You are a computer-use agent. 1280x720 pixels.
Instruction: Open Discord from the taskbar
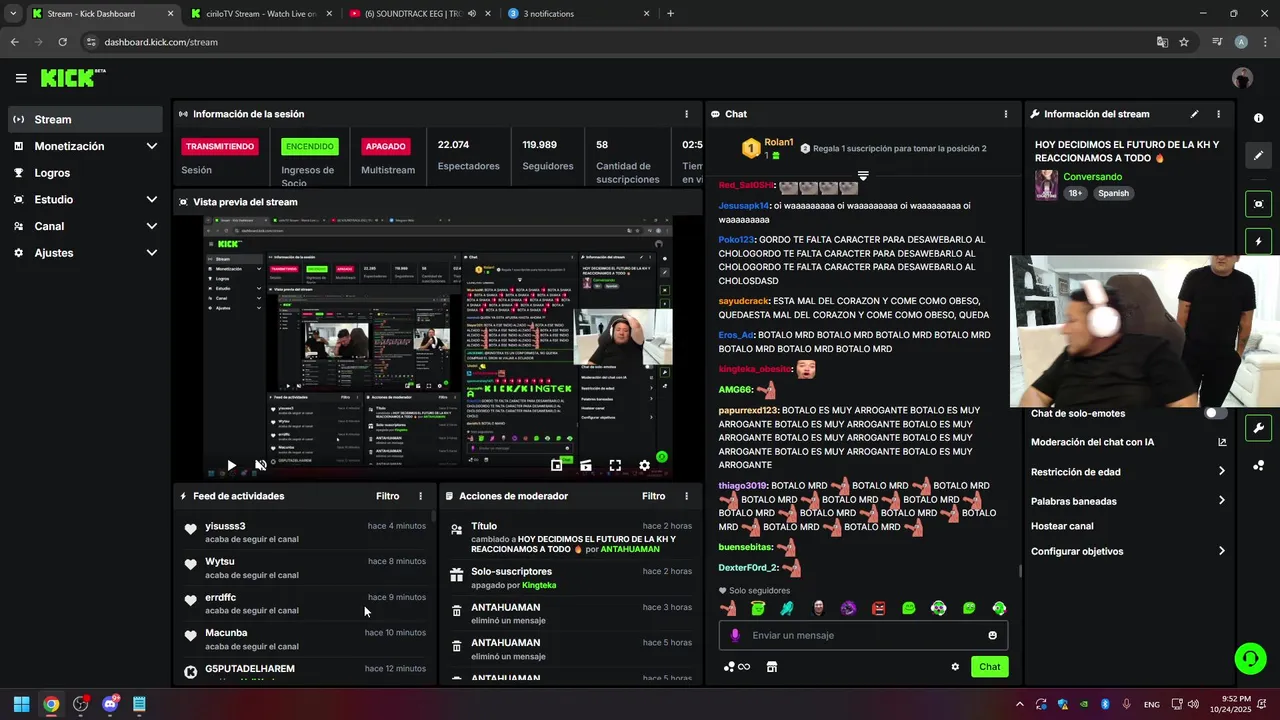tap(110, 704)
